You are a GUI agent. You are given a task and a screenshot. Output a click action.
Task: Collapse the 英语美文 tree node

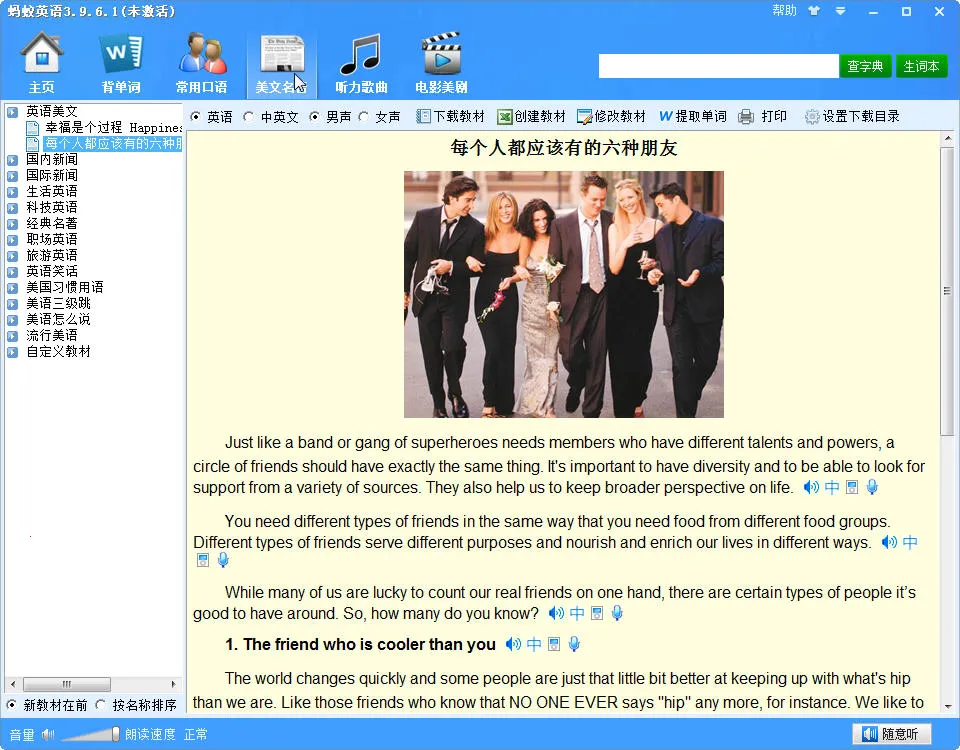pyautogui.click(x=12, y=112)
